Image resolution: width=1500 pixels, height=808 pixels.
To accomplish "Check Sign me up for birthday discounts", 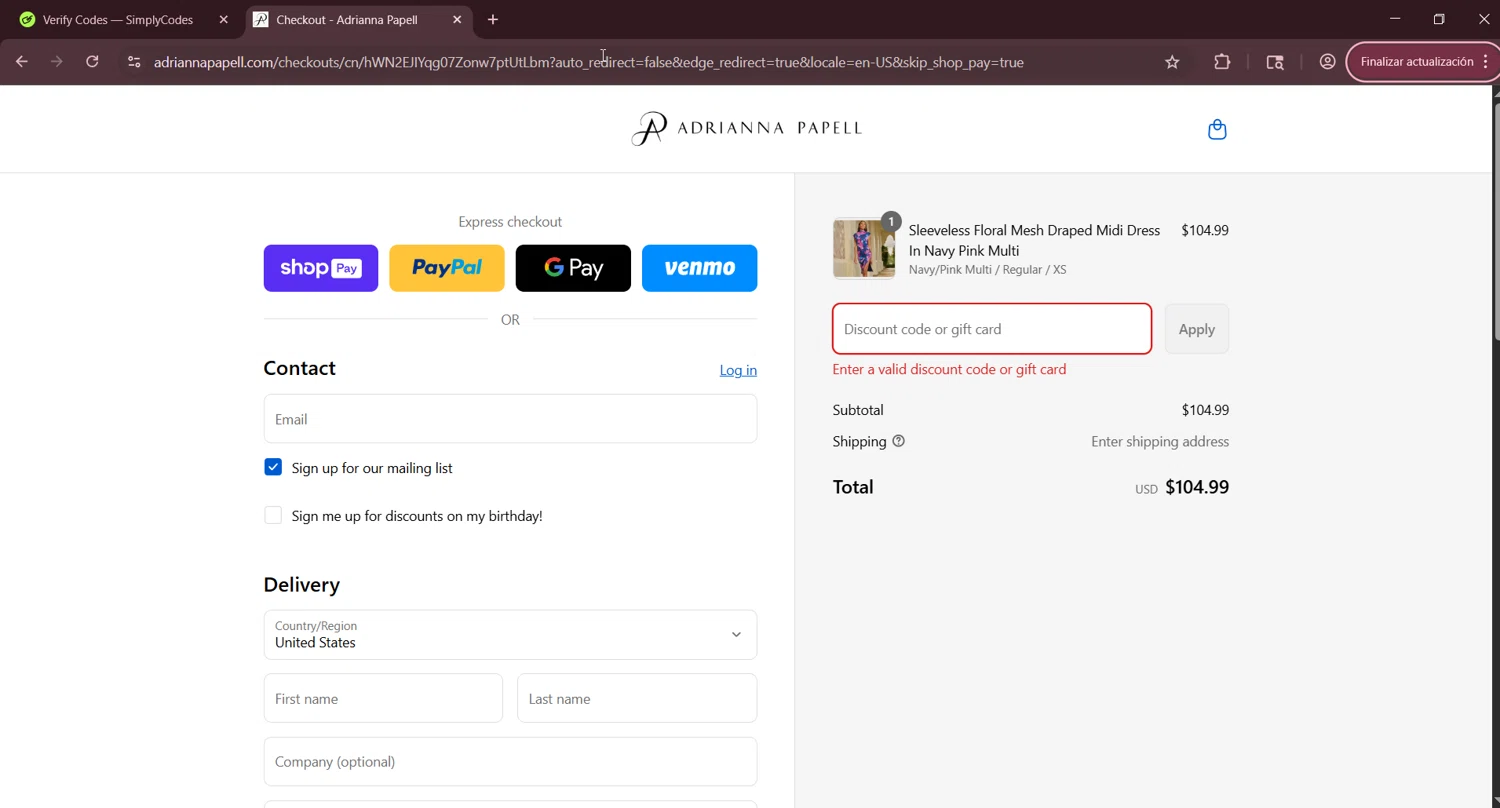I will tap(273, 515).
